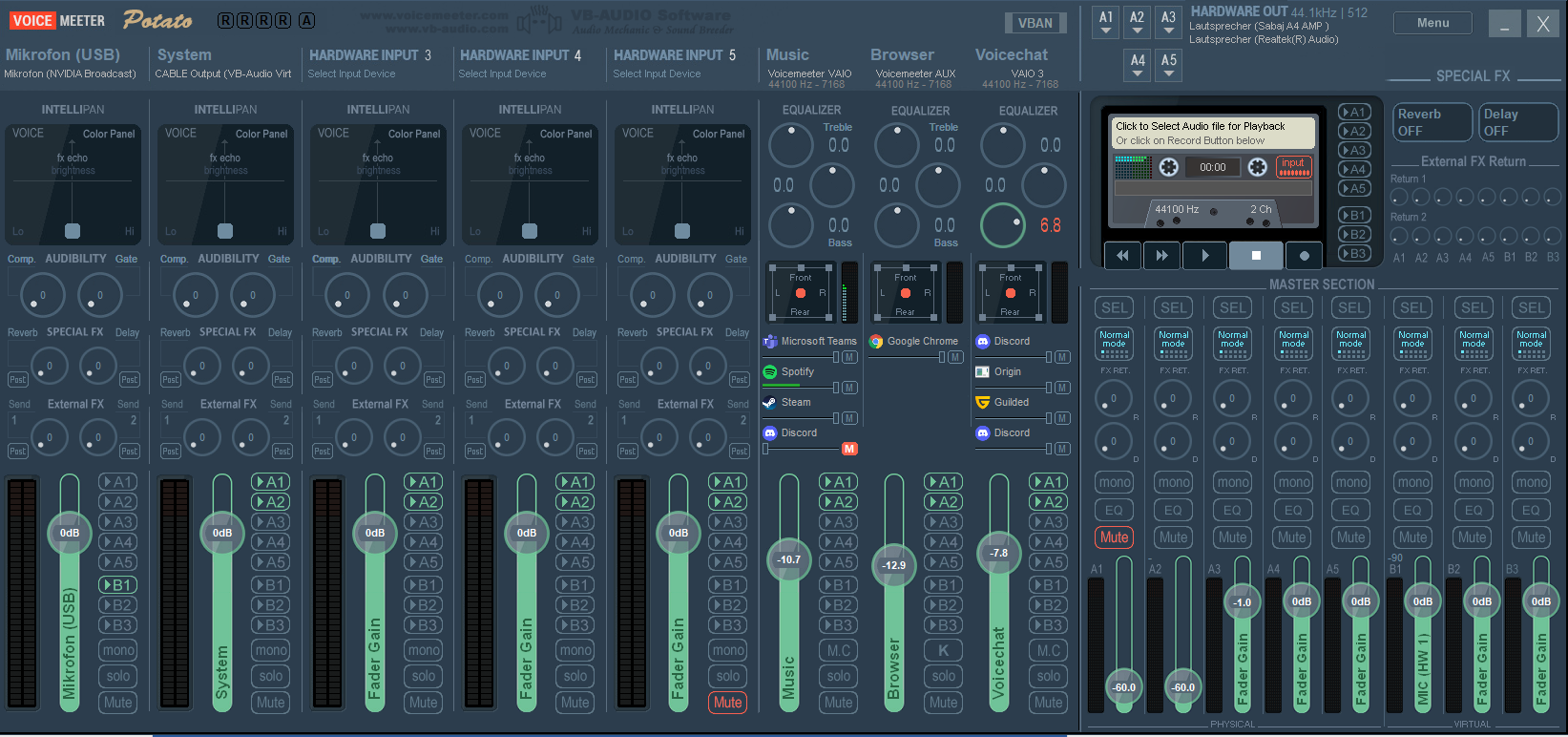Click the Voicechat fader knob at -7.8
This screenshot has height=737, width=1568.
pyautogui.click(x=999, y=553)
